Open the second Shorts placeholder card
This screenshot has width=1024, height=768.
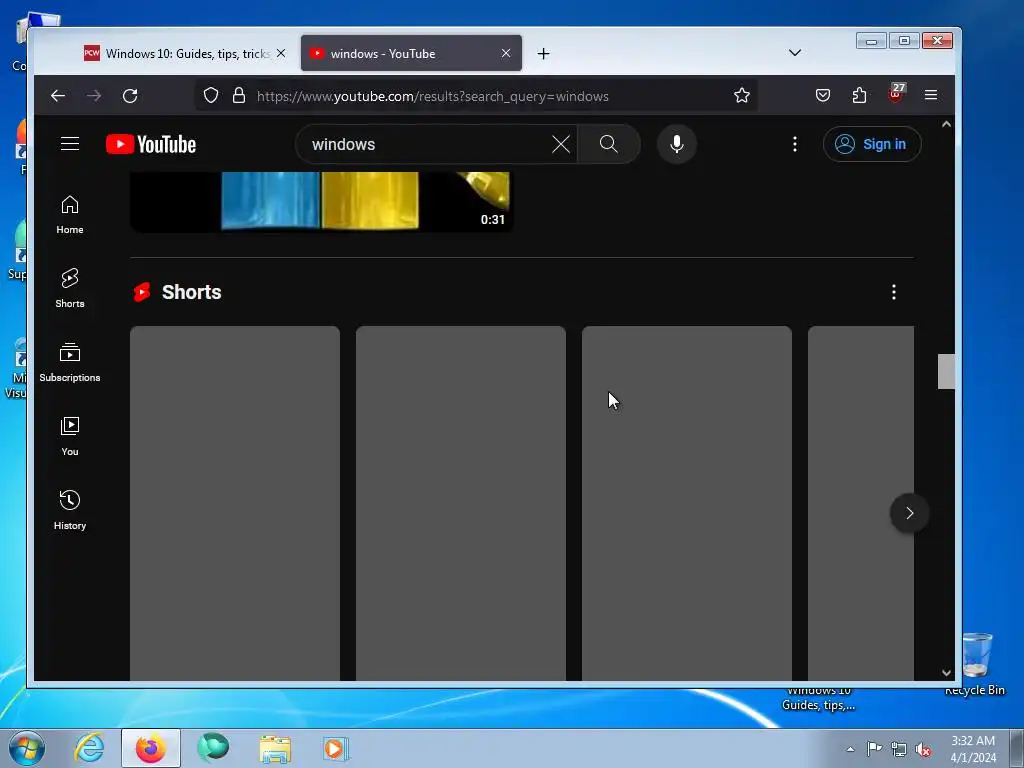[x=461, y=504]
